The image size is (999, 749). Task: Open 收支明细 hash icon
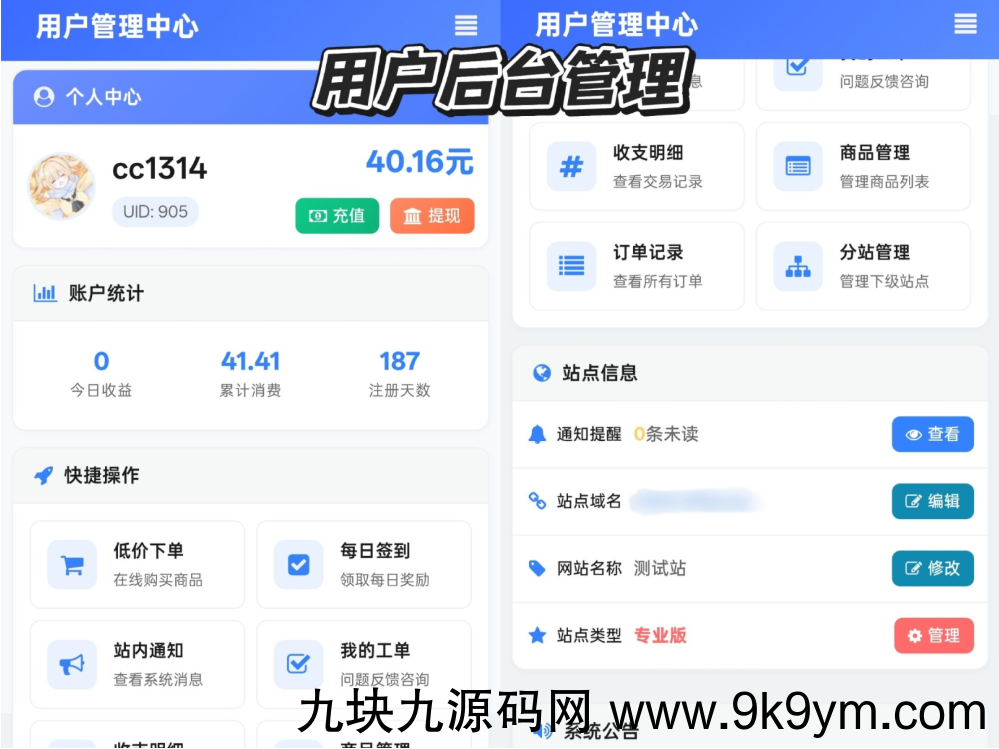571,166
